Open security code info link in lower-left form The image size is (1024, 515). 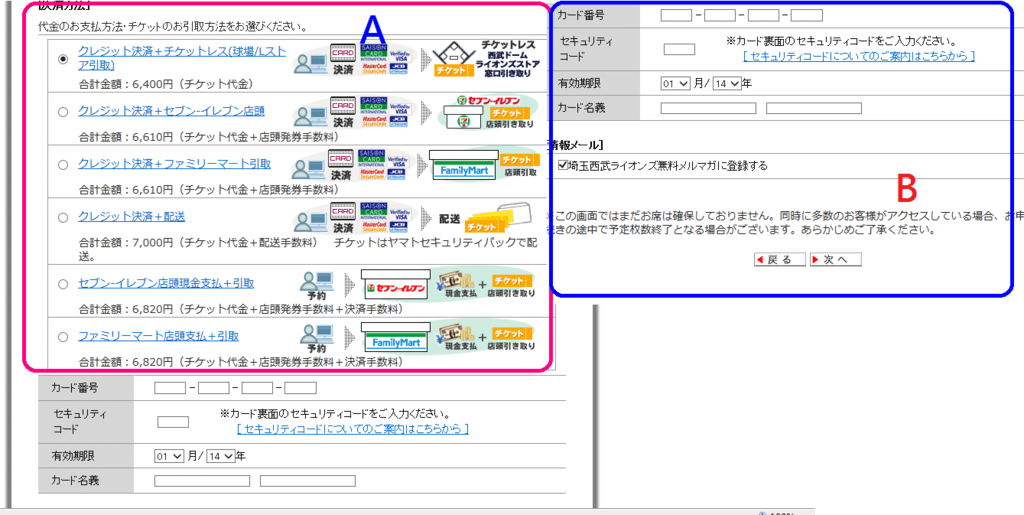pyautogui.click(x=353, y=429)
